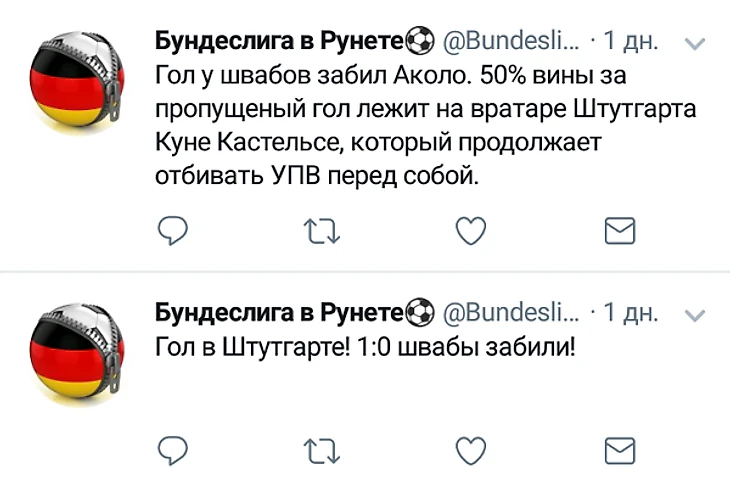This screenshot has width=730, height=487.
Task: Open Бундеслига в Рунете profile from first tweet
Action: (280, 42)
